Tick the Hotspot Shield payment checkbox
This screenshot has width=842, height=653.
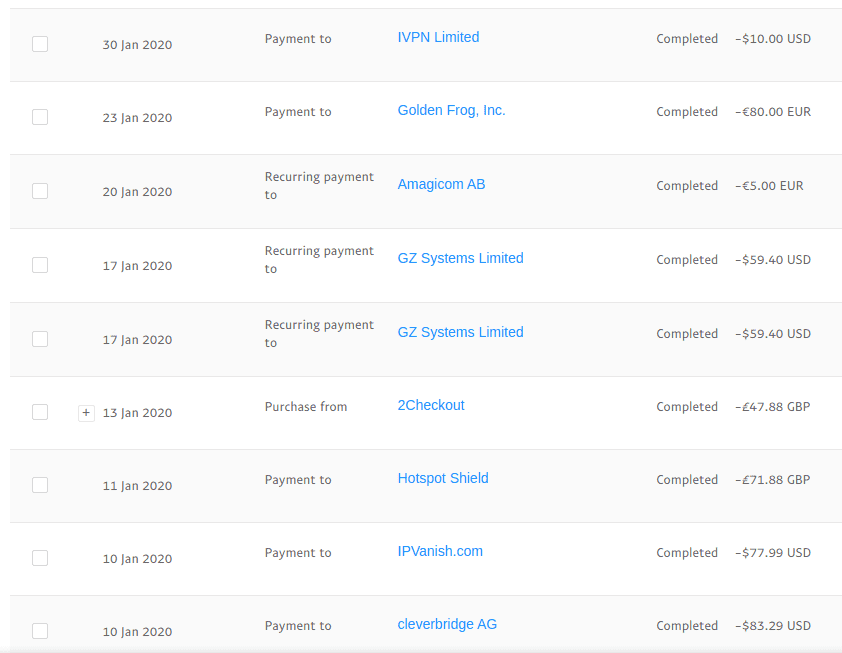(40, 485)
